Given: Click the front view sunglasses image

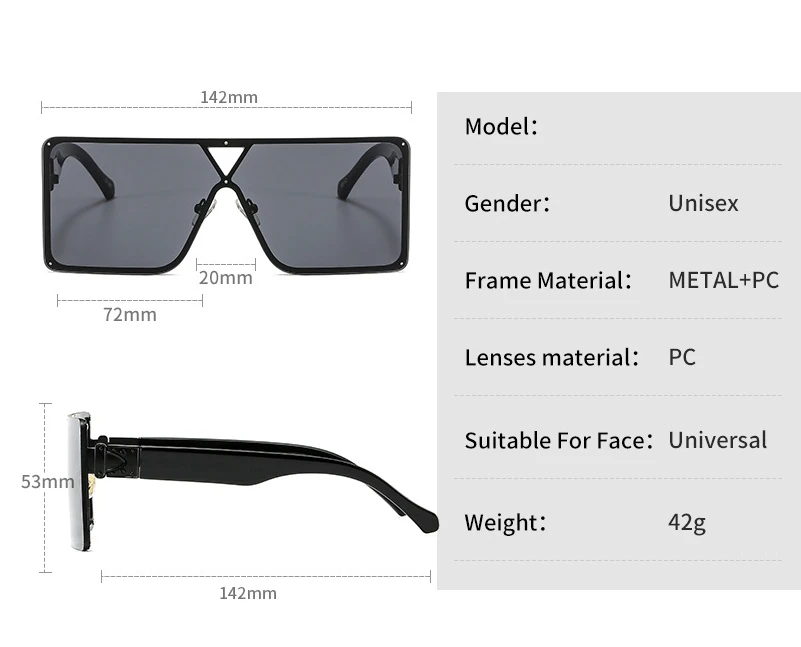Looking at the screenshot, I should (226, 205).
